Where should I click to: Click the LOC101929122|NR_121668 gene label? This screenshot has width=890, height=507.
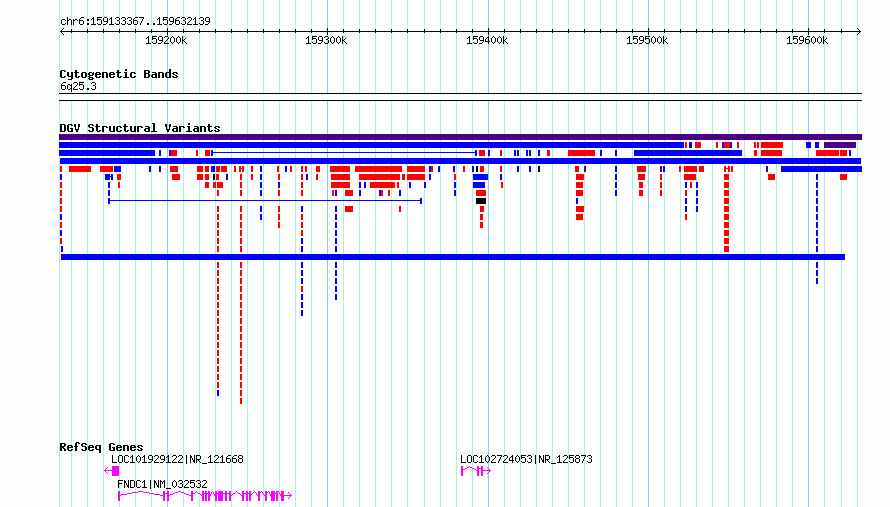[177, 459]
